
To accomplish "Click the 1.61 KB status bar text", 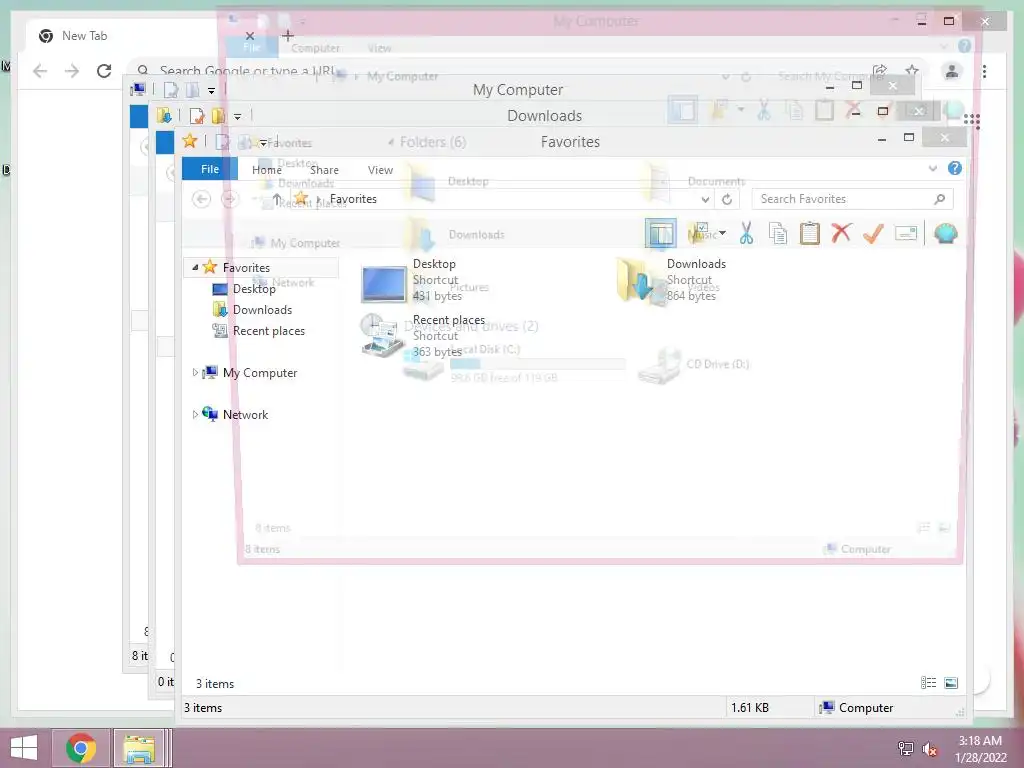I will [750, 707].
